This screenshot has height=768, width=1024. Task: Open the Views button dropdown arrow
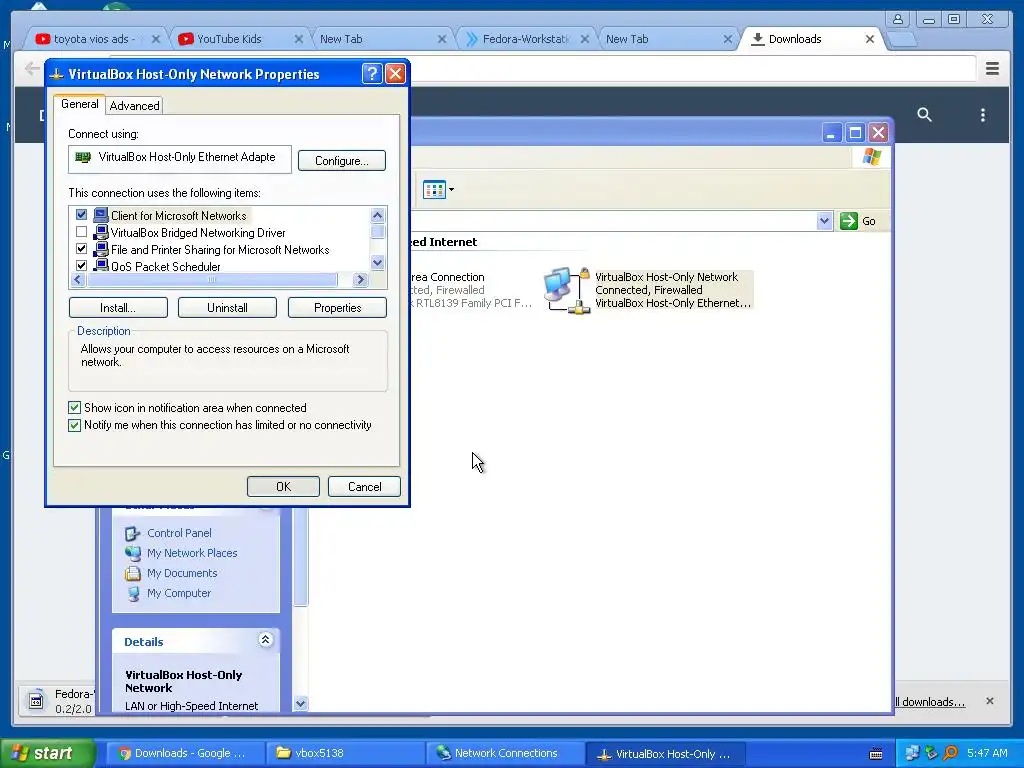point(451,190)
